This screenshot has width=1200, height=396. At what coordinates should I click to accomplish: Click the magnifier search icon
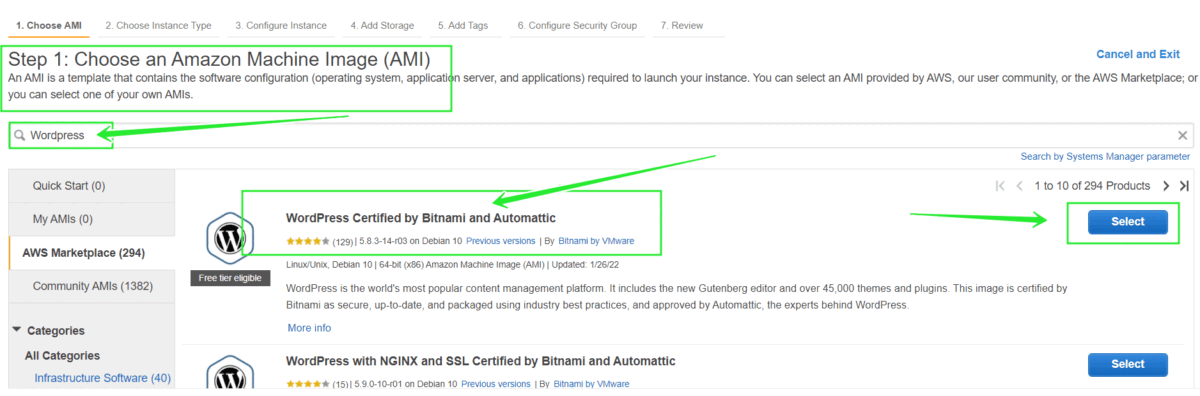[19, 135]
